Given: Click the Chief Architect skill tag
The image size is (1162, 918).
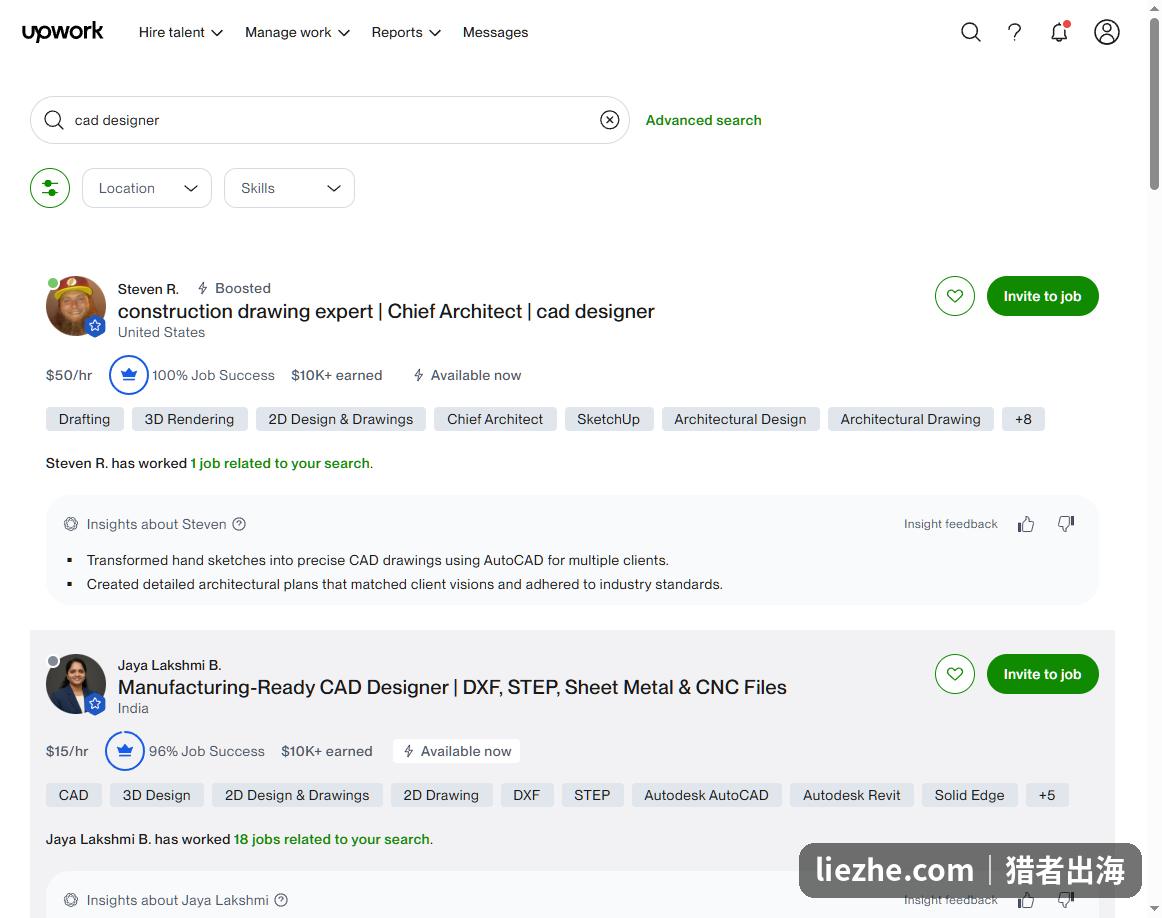Looking at the screenshot, I should pyautogui.click(x=495, y=419).
